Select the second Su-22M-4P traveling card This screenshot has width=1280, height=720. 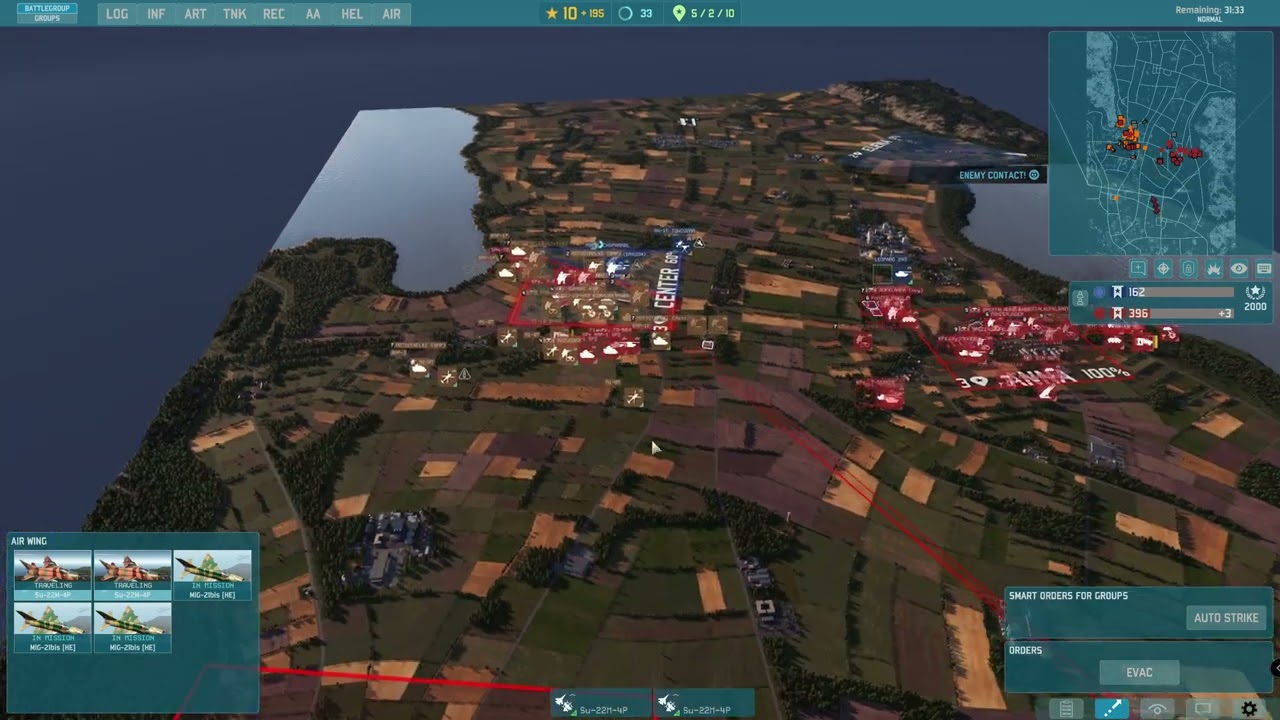pyautogui.click(x=133, y=575)
